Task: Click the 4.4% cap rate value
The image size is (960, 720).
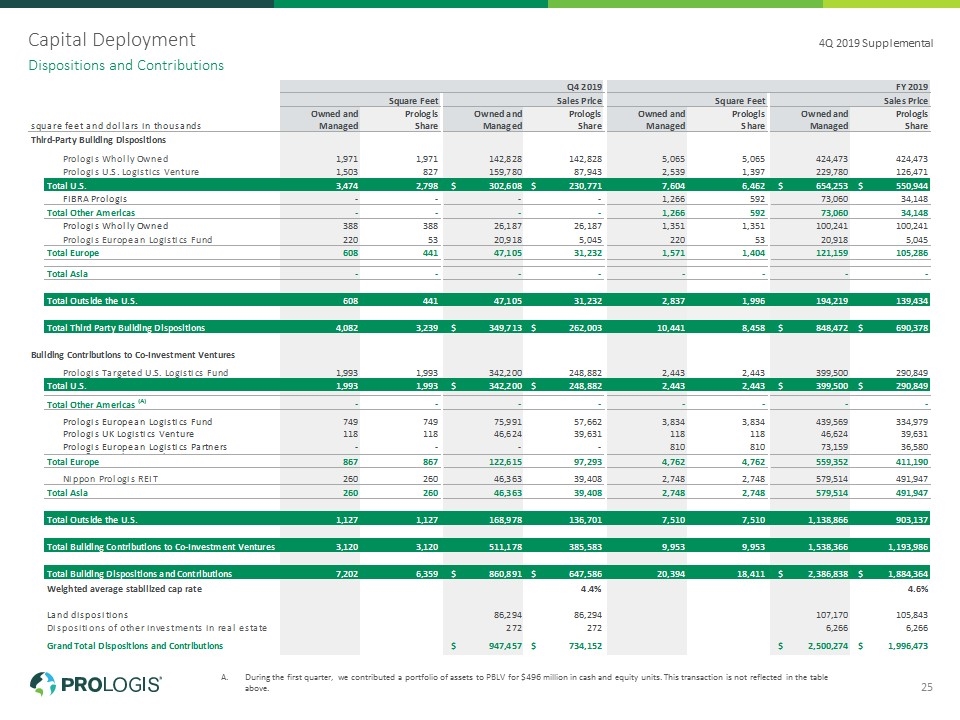Action: click(x=591, y=589)
